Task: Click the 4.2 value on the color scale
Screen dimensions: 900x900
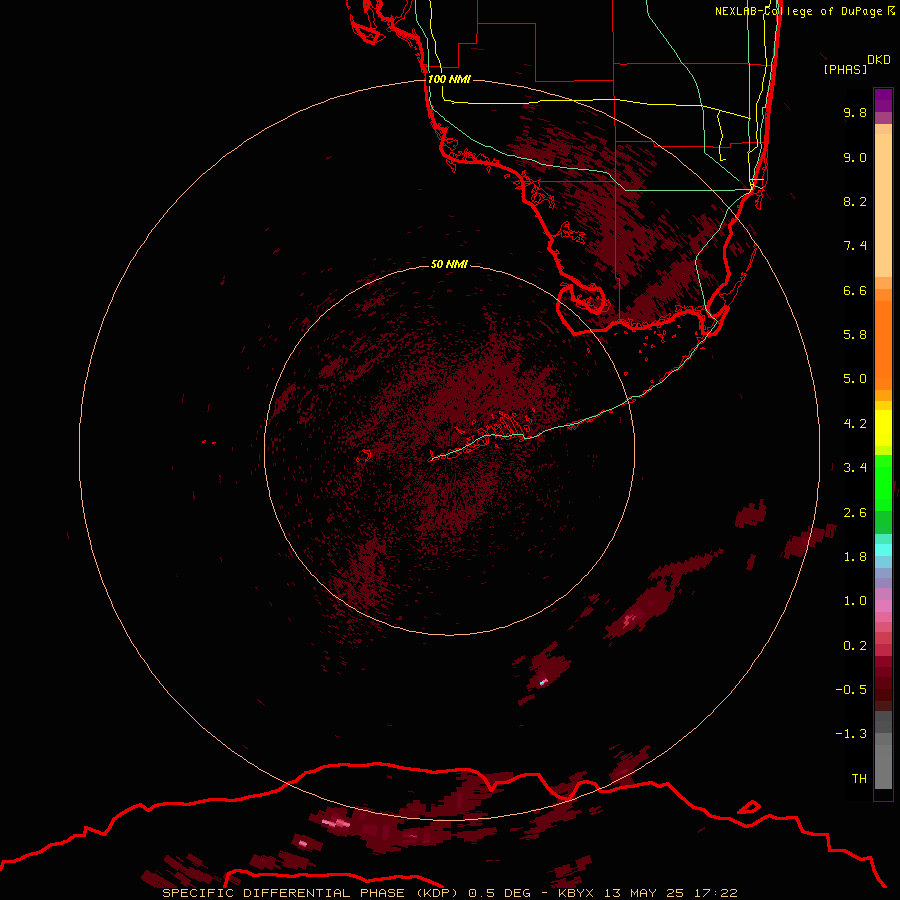Action: click(x=855, y=424)
